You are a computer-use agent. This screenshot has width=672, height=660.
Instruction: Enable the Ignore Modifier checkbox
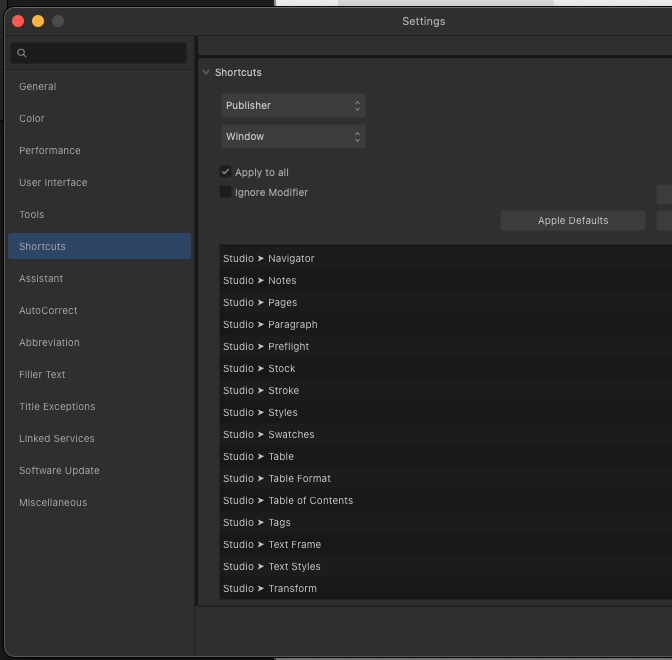click(226, 192)
